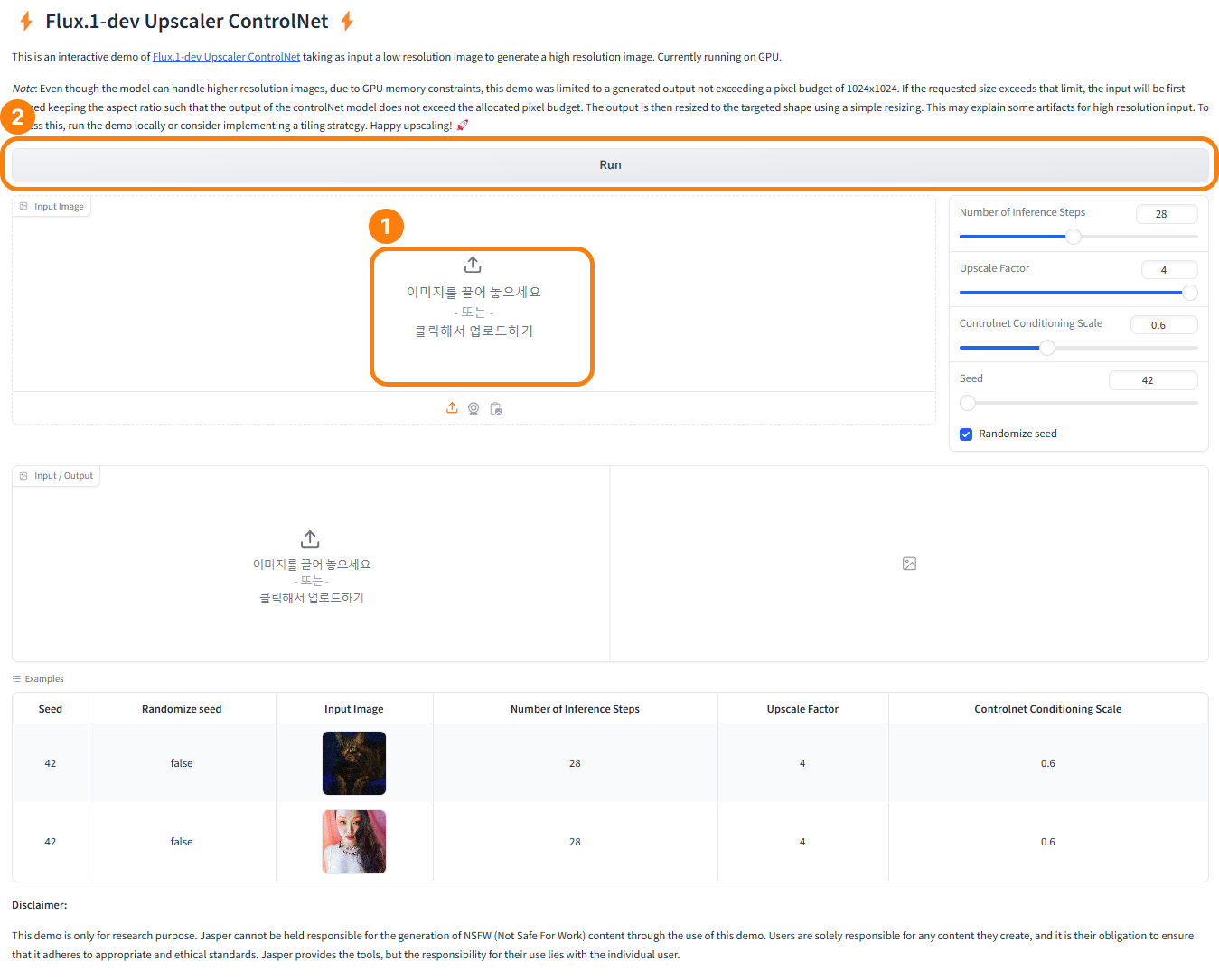Viewport: 1219px width, 980px height.
Task: Select the cat example image thumbnail
Action: [x=354, y=763]
